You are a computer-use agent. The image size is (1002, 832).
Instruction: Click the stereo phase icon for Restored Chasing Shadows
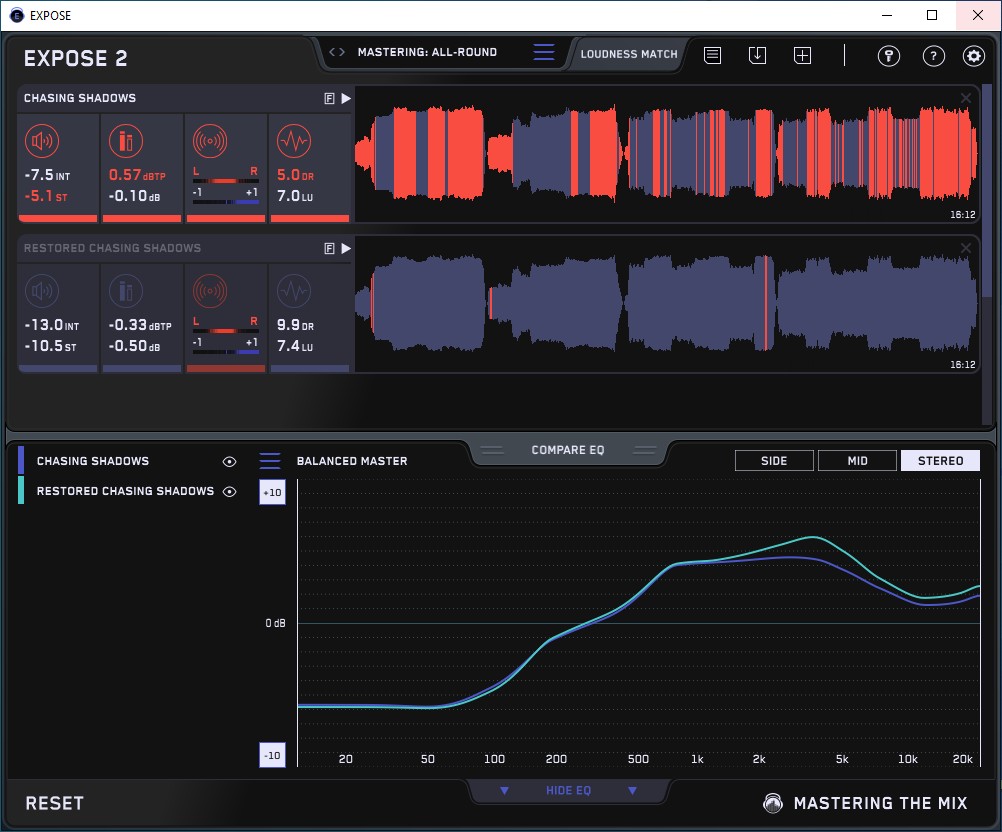coord(208,291)
